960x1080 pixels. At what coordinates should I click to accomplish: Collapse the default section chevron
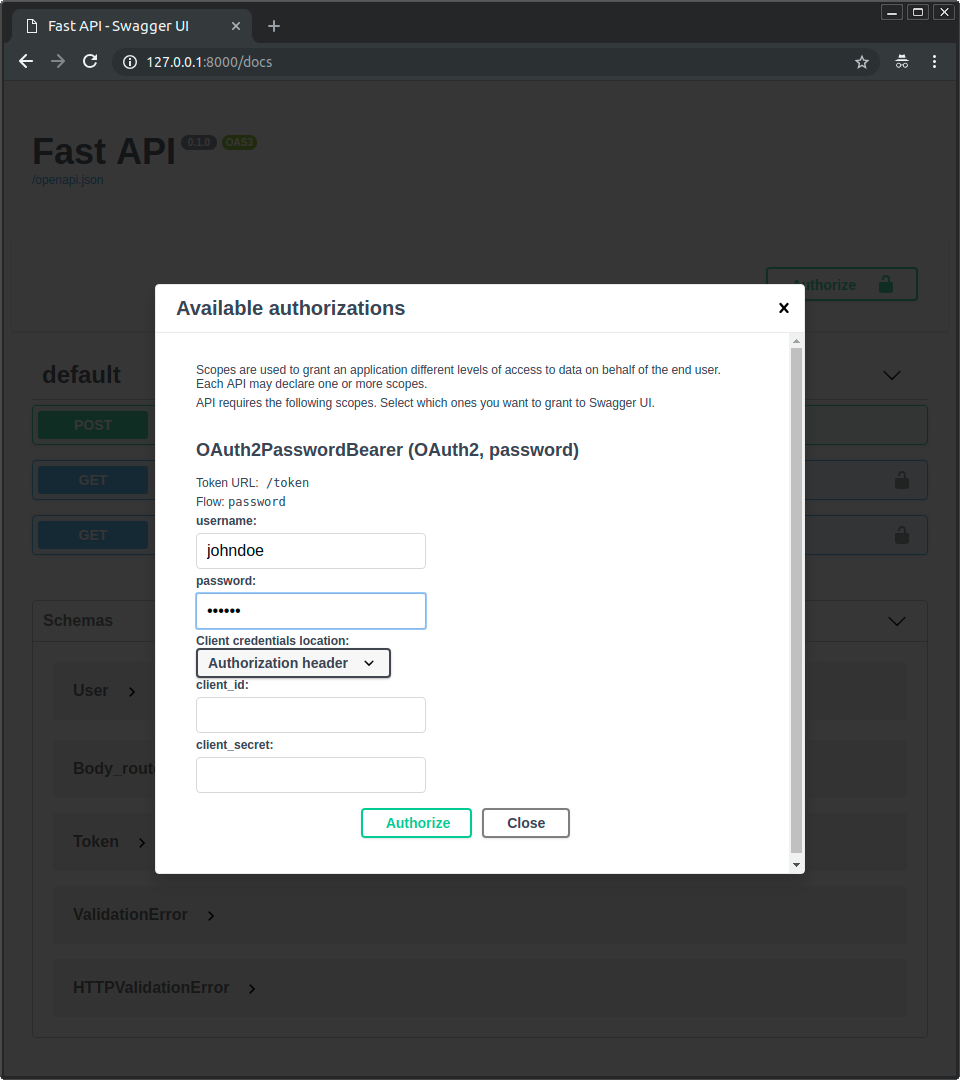(892, 376)
